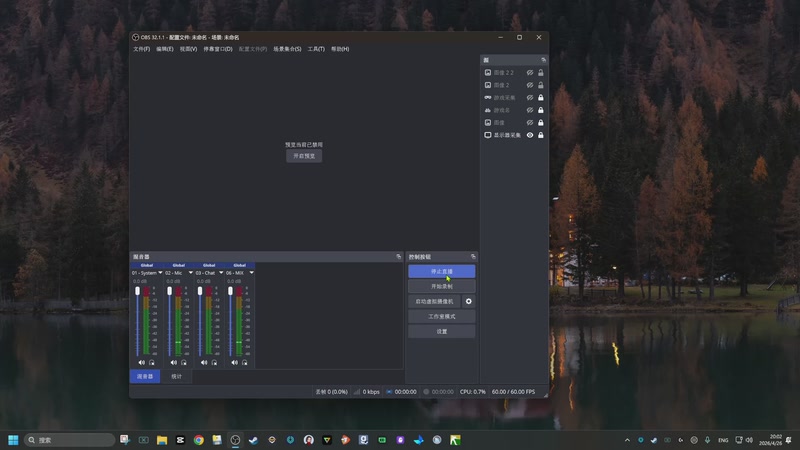Click the gamepad icon of 游戏采集 source
800x450 pixels.
coord(488,97)
